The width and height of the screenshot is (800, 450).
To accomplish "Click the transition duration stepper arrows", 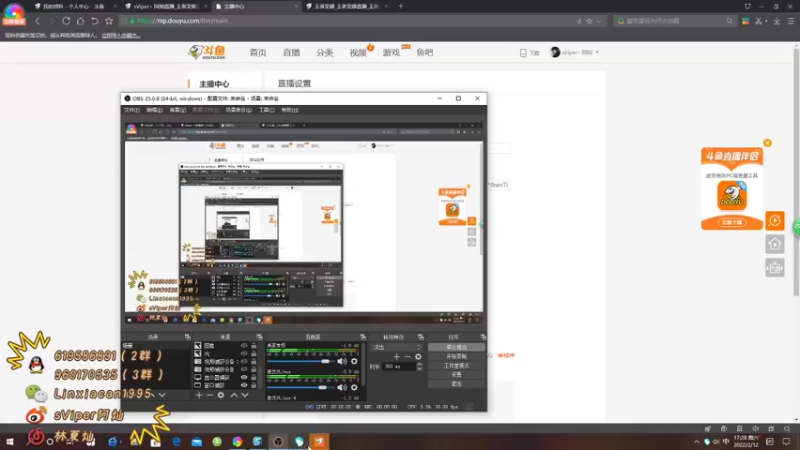I will pyautogui.click(x=419, y=366).
